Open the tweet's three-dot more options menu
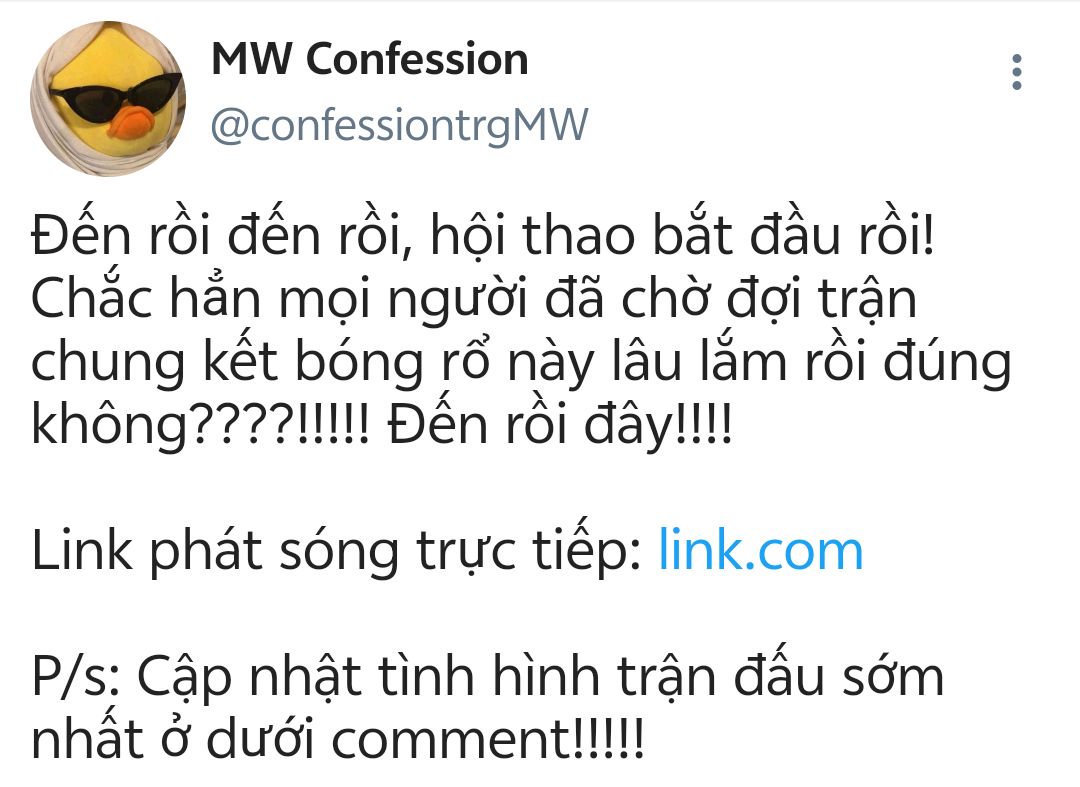The width and height of the screenshot is (1080, 787). click(x=1016, y=73)
